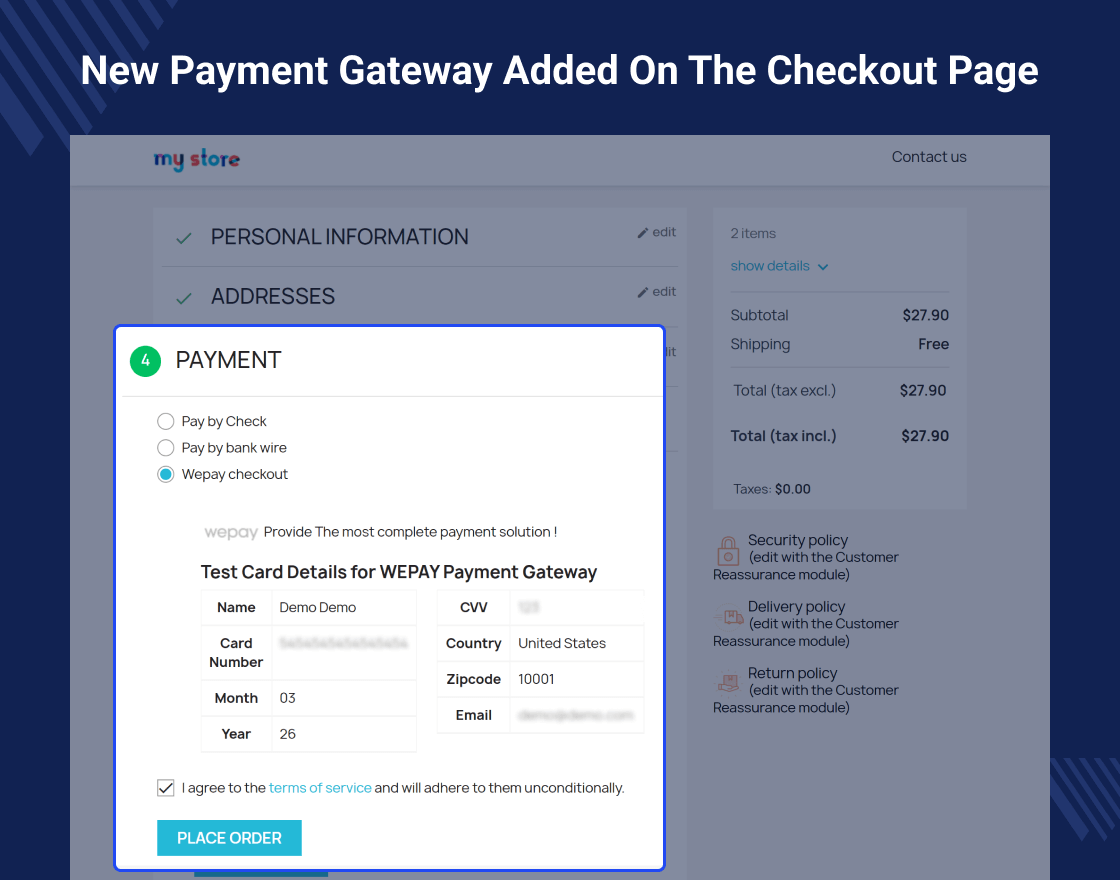
Task: Select the Pay by bank wire option
Action: (x=165, y=448)
